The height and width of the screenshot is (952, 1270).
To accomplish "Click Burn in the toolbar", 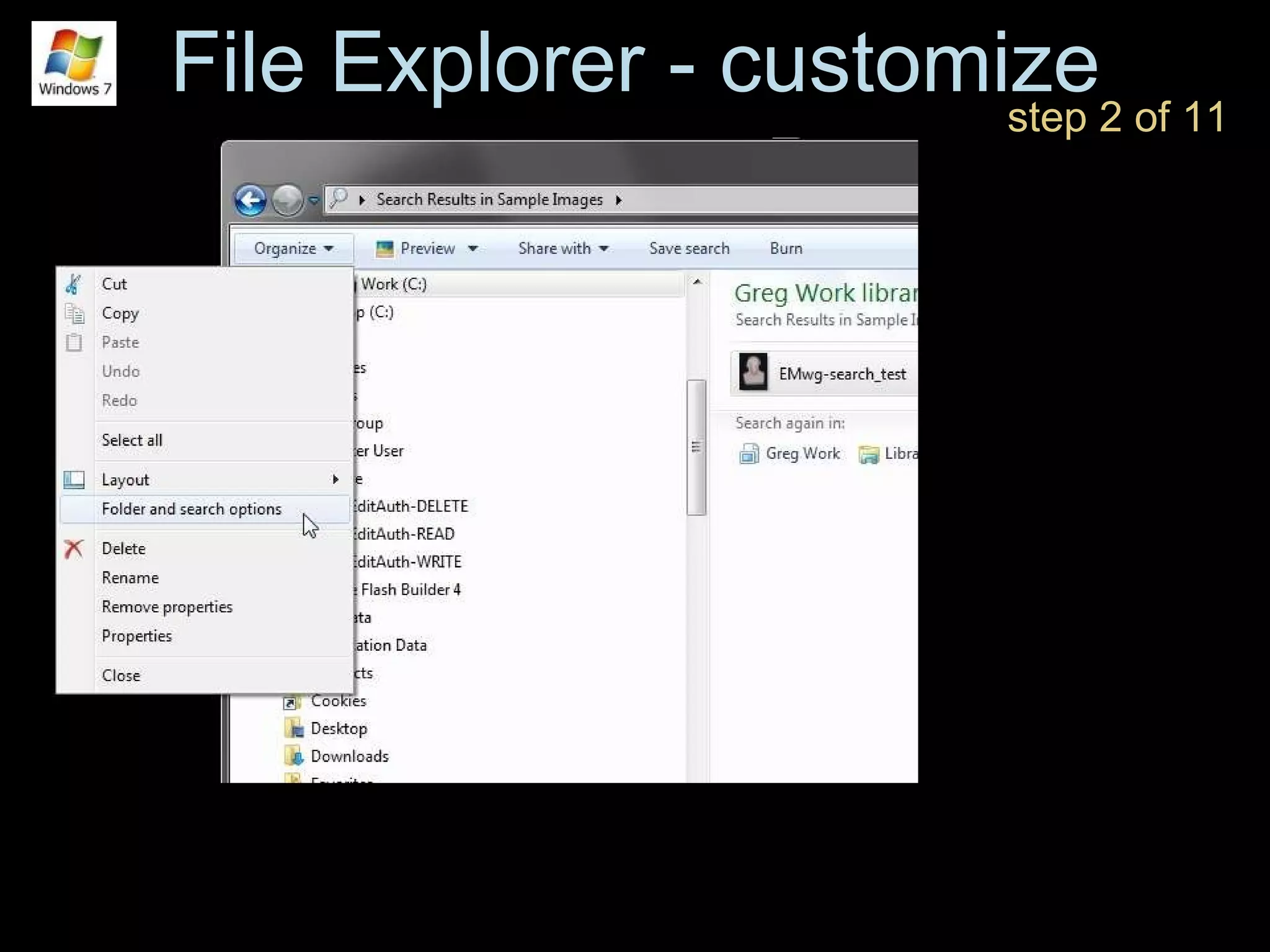I will [786, 249].
